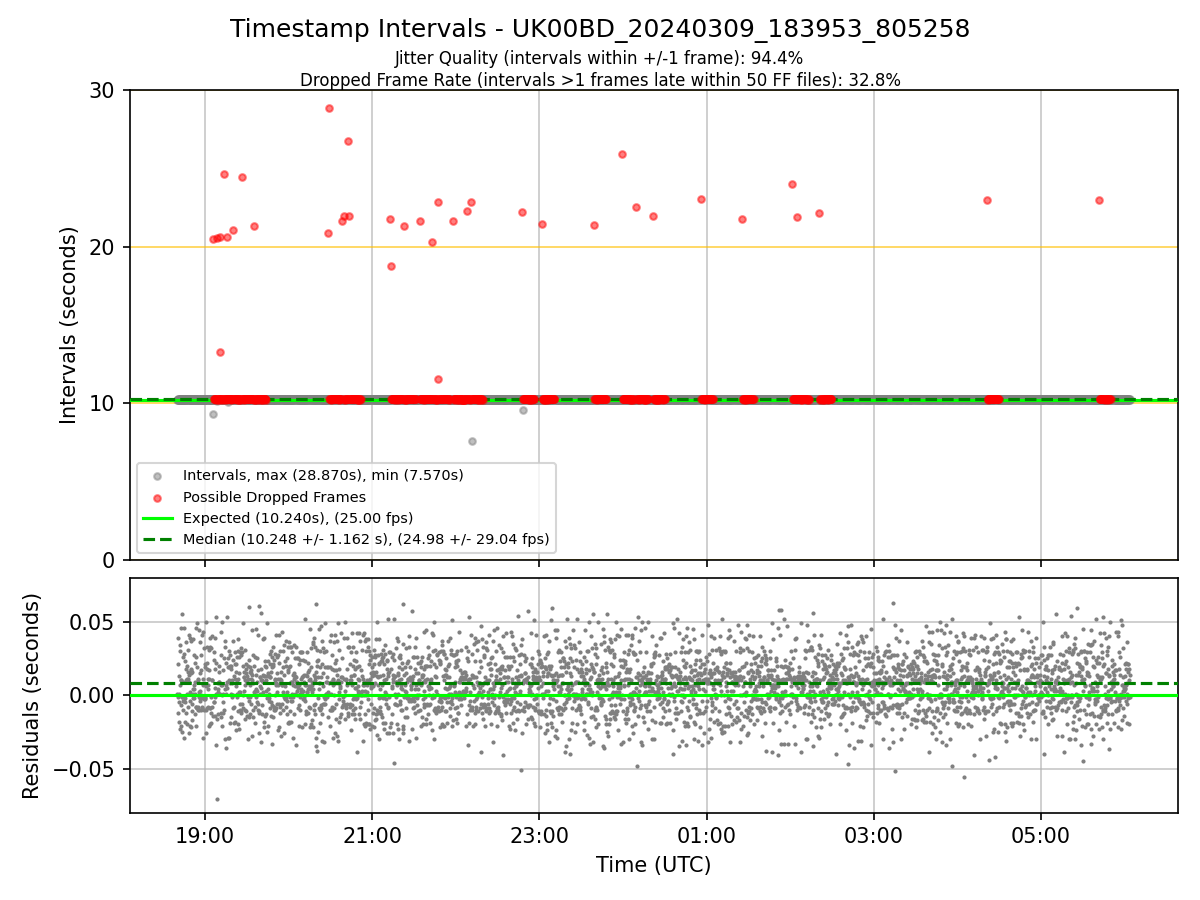Click legend entry "Expected (10.240s), (25.00 fps)"
Viewport: 1200px width, 900px height.
click(298, 518)
